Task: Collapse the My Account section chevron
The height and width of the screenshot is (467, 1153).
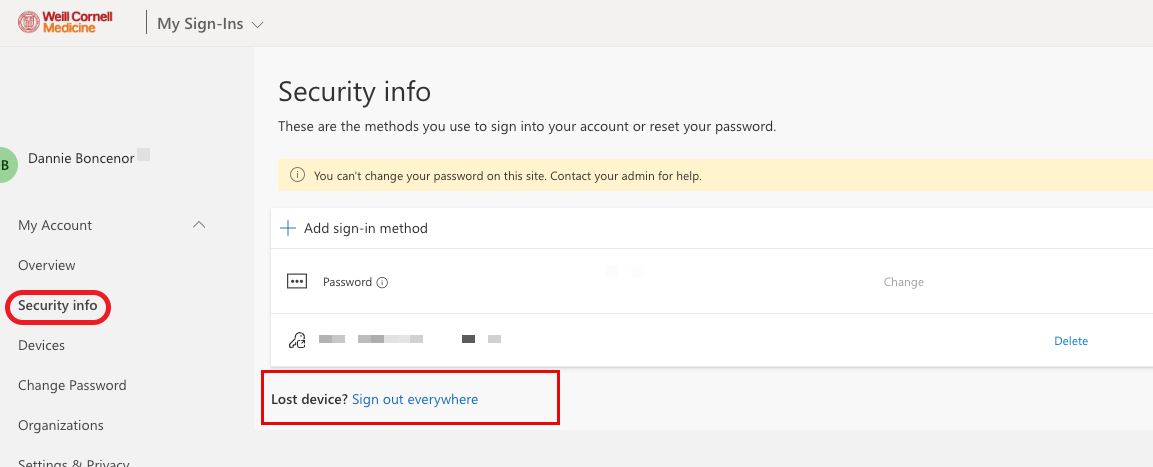Action: (x=199, y=225)
